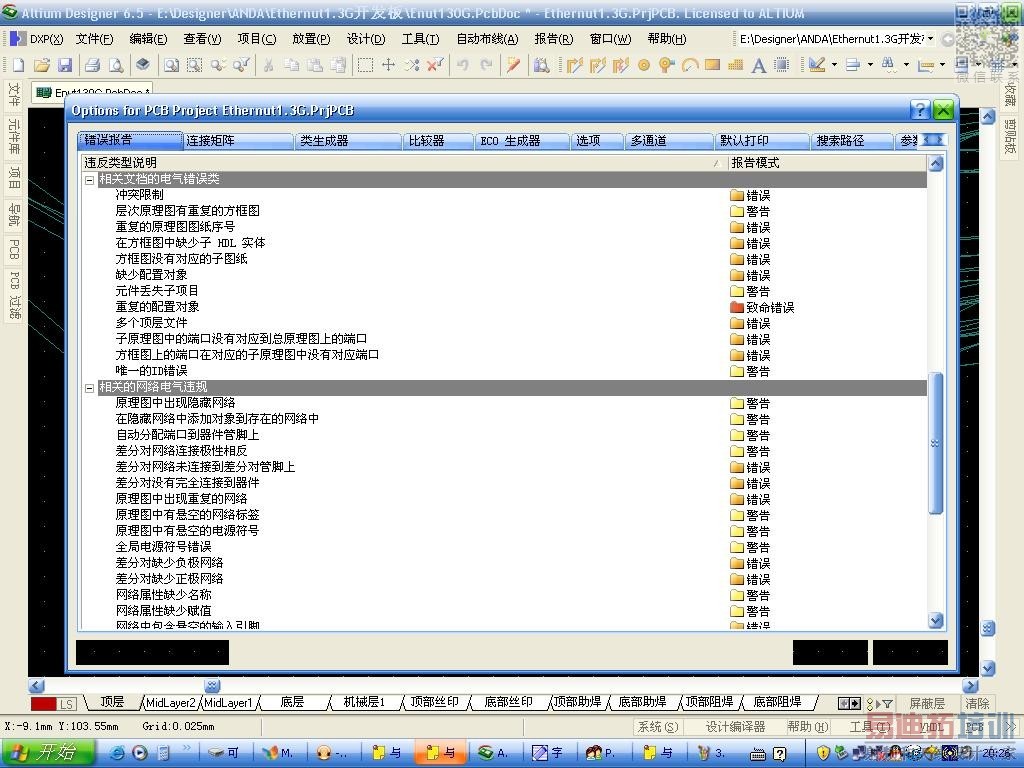Screen dimensions: 1024x768
Task: Click the tab scroll arrows right of 参数 tab
Action: click(933, 140)
